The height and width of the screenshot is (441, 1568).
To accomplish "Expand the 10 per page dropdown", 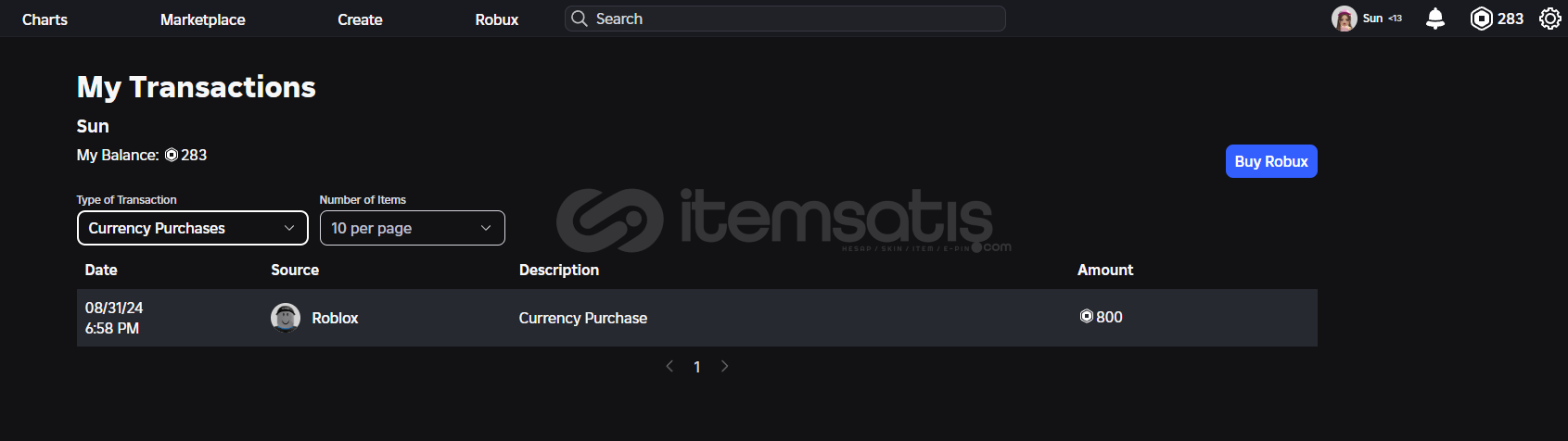I will (x=412, y=228).
